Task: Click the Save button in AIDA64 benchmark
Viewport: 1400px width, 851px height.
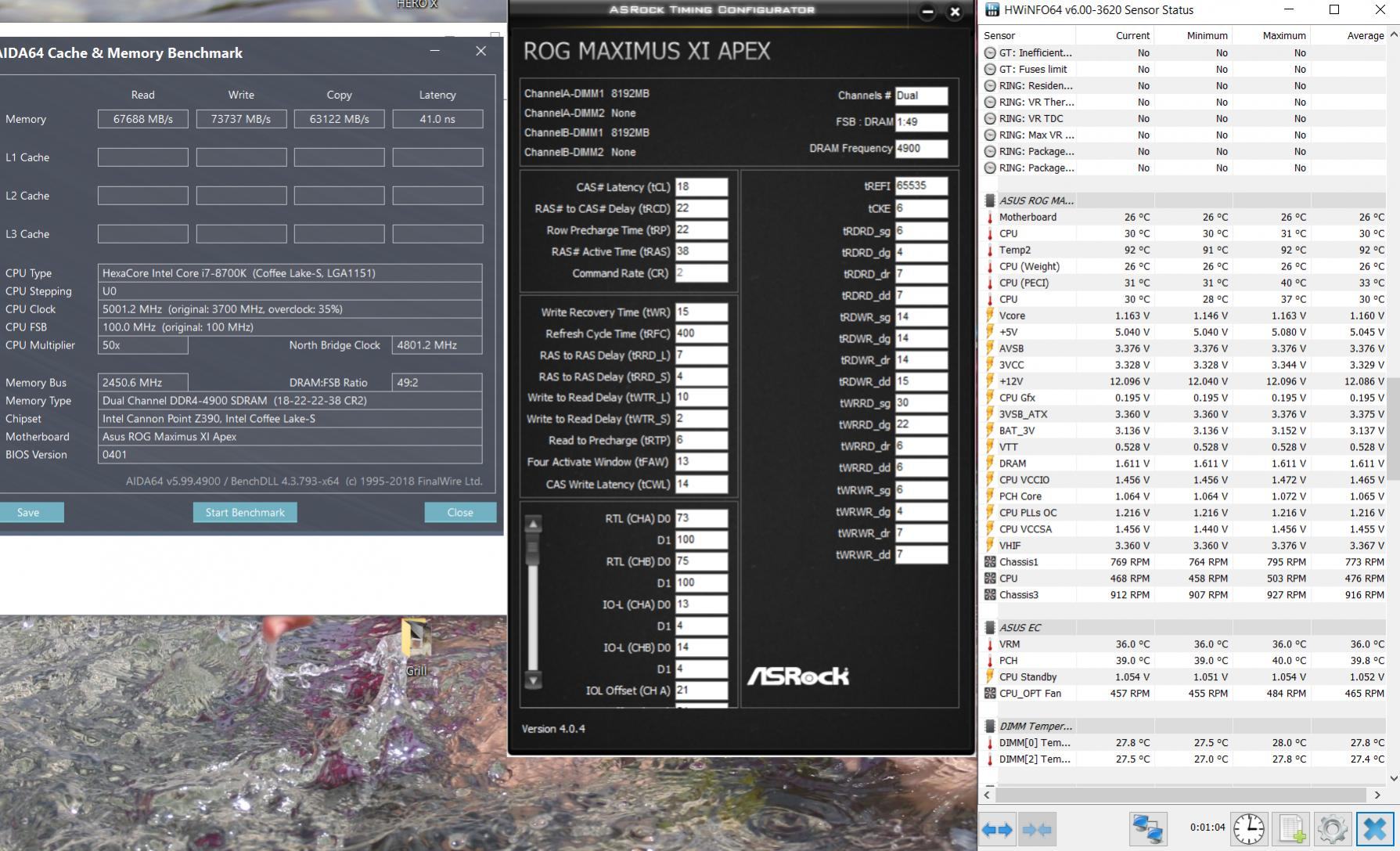Action: pos(30,512)
